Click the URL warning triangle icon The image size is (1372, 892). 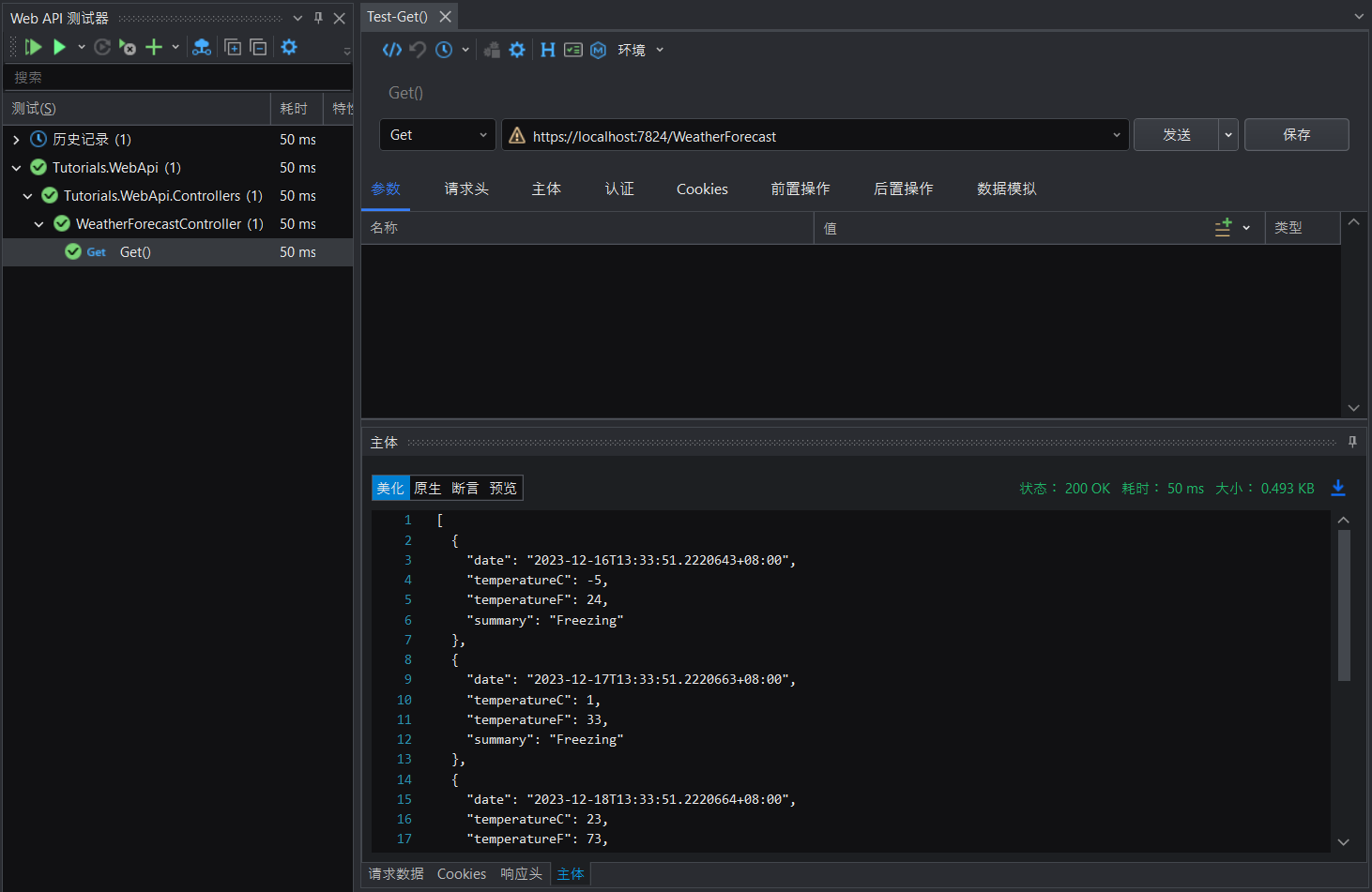(x=517, y=136)
